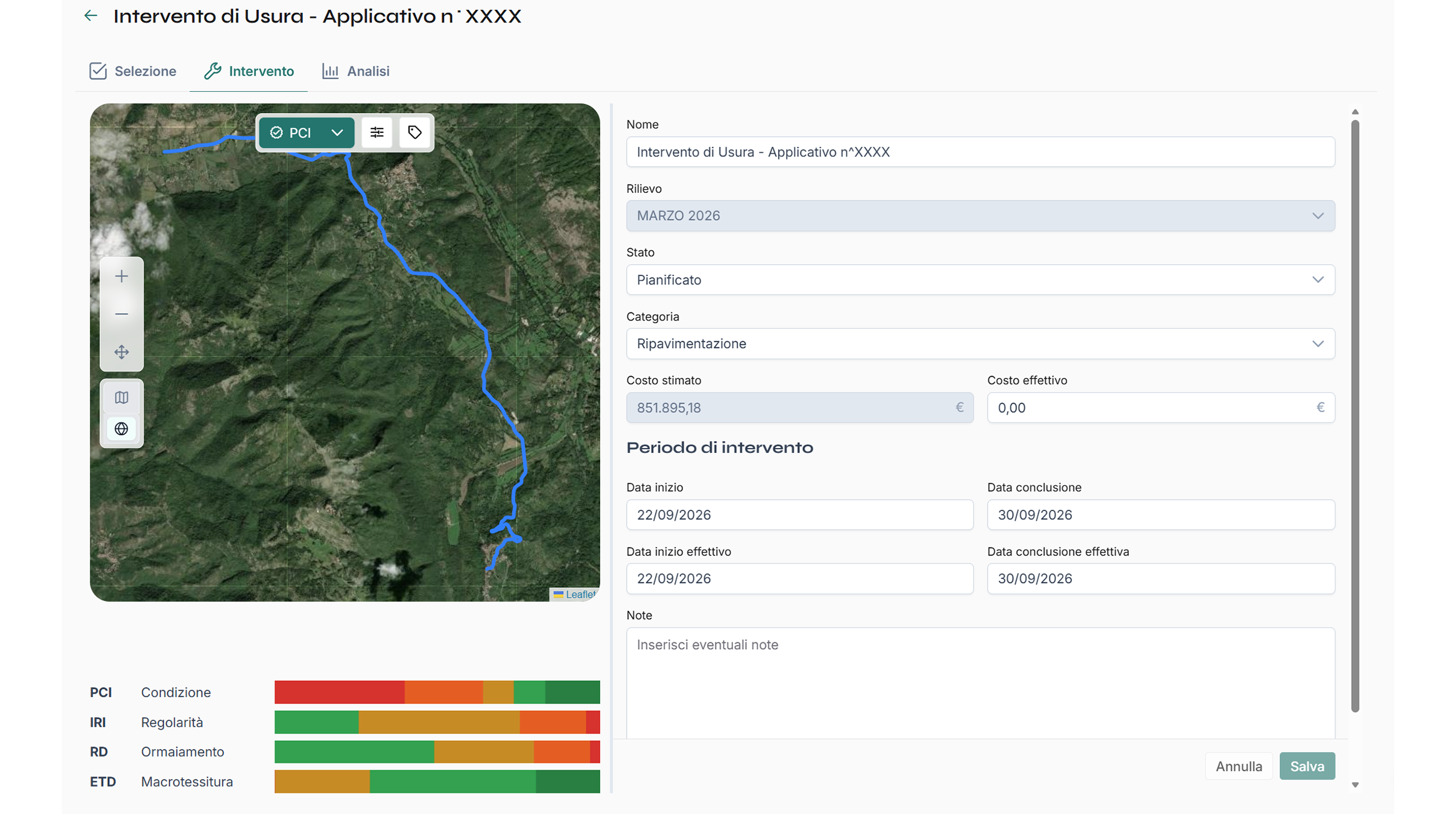The height and width of the screenshot is (814, 1456).
Task: Select the pan/move map control
Action: 122,352
